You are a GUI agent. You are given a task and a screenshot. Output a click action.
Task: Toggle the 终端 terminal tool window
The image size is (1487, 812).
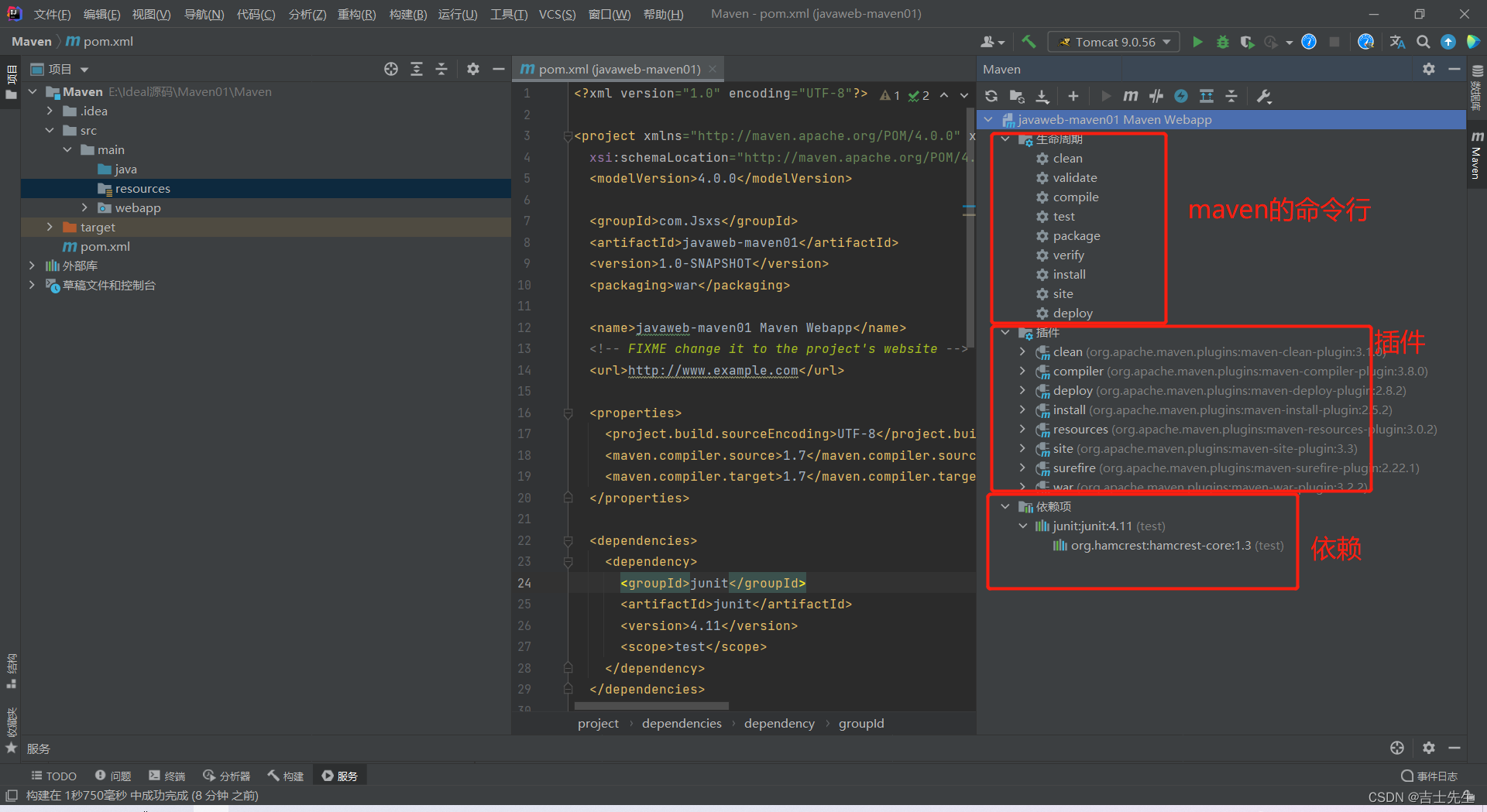coord(167,776)
